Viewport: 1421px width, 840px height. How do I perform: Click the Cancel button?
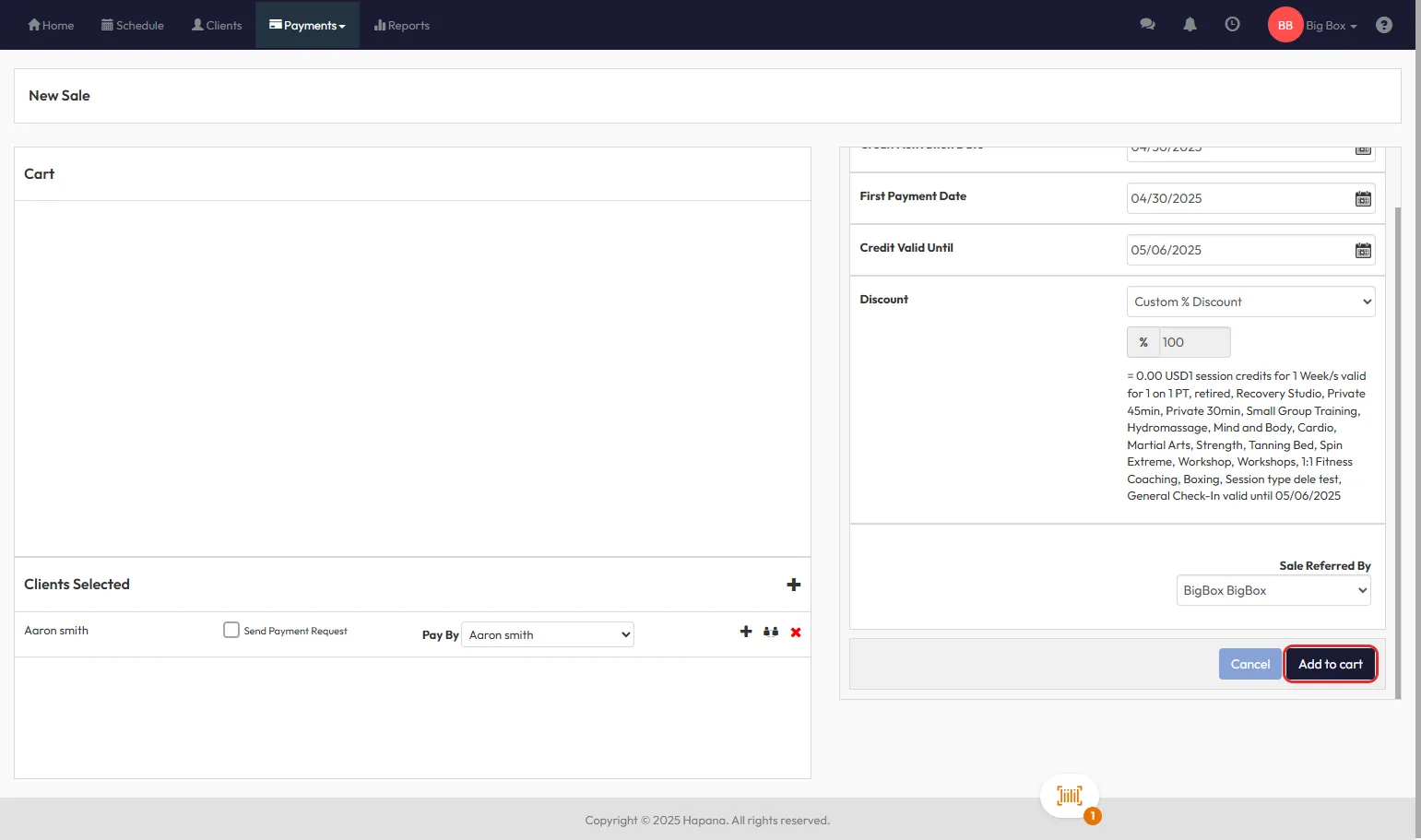coord(1249,664)
